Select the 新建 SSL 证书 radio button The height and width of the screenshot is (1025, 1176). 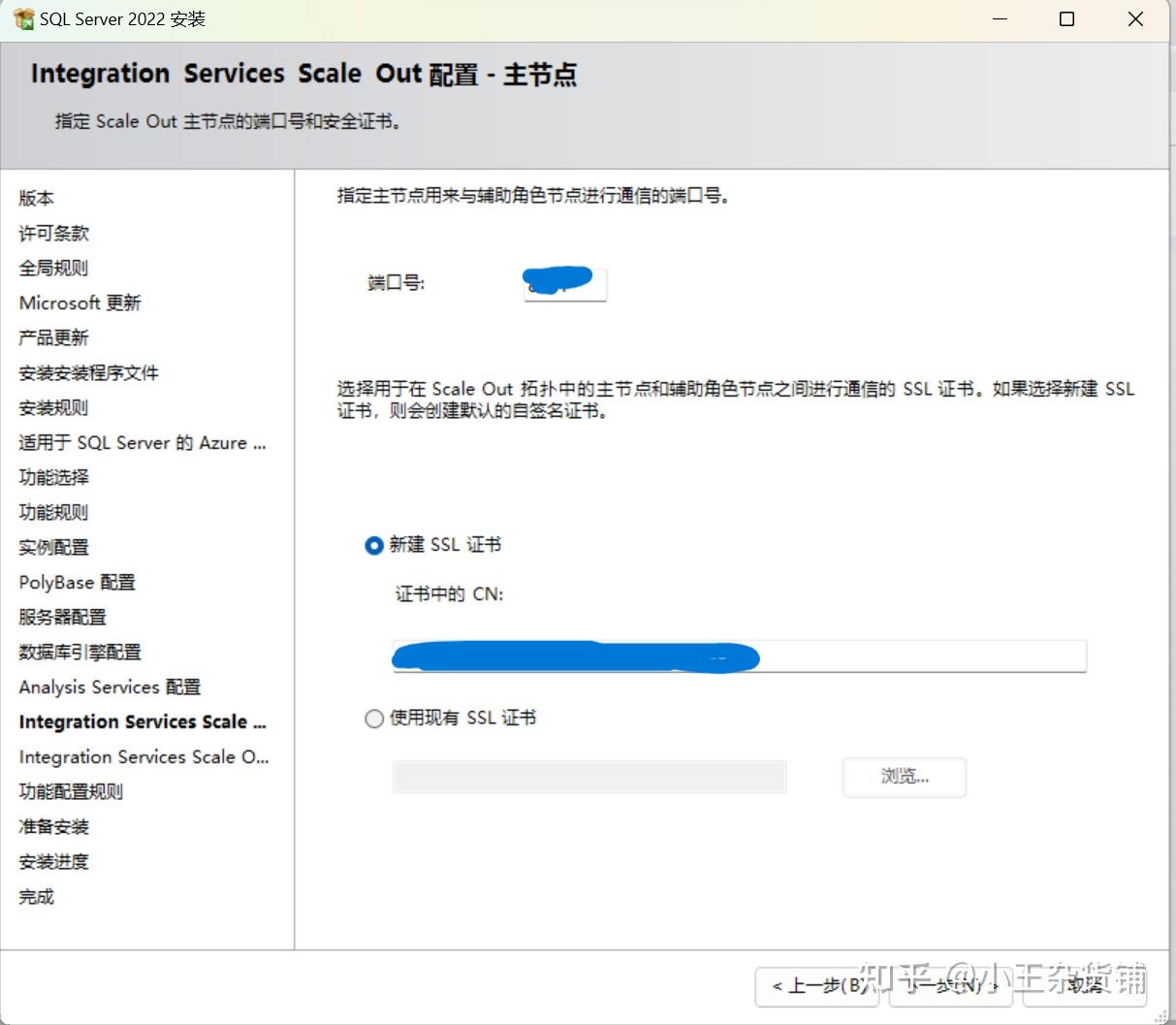[x=373, y=545]
